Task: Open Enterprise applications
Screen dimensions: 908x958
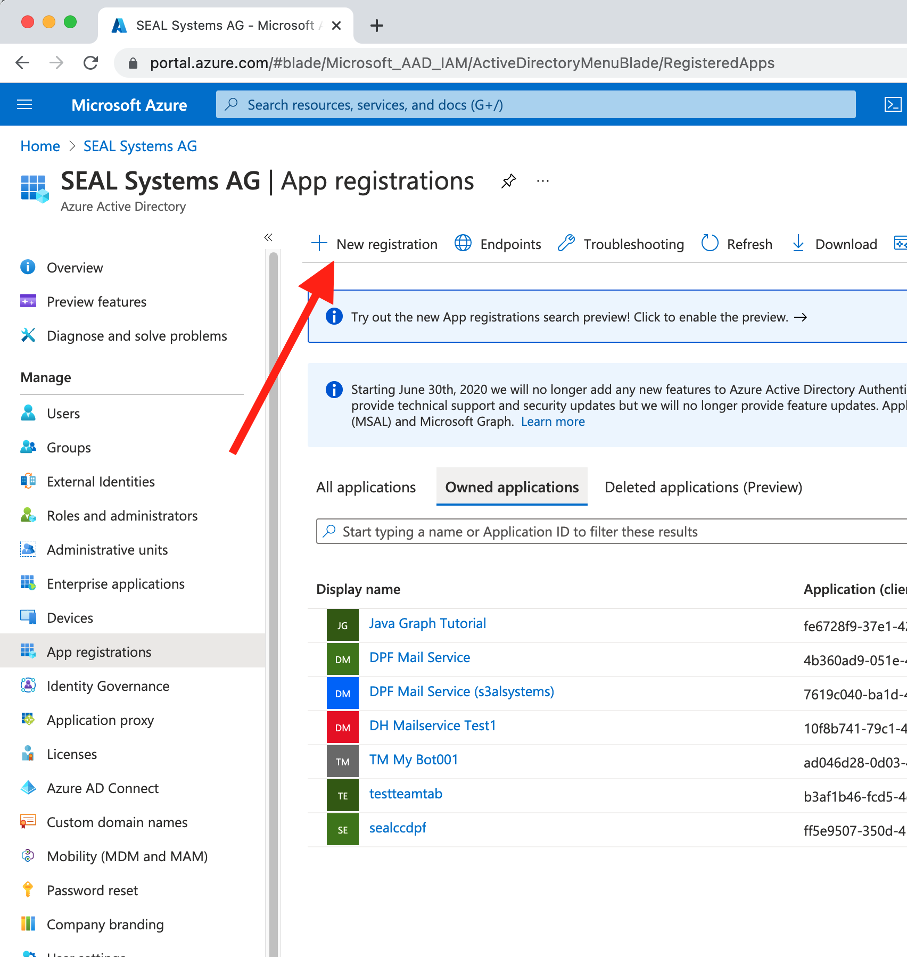Action: pos(115,583)
